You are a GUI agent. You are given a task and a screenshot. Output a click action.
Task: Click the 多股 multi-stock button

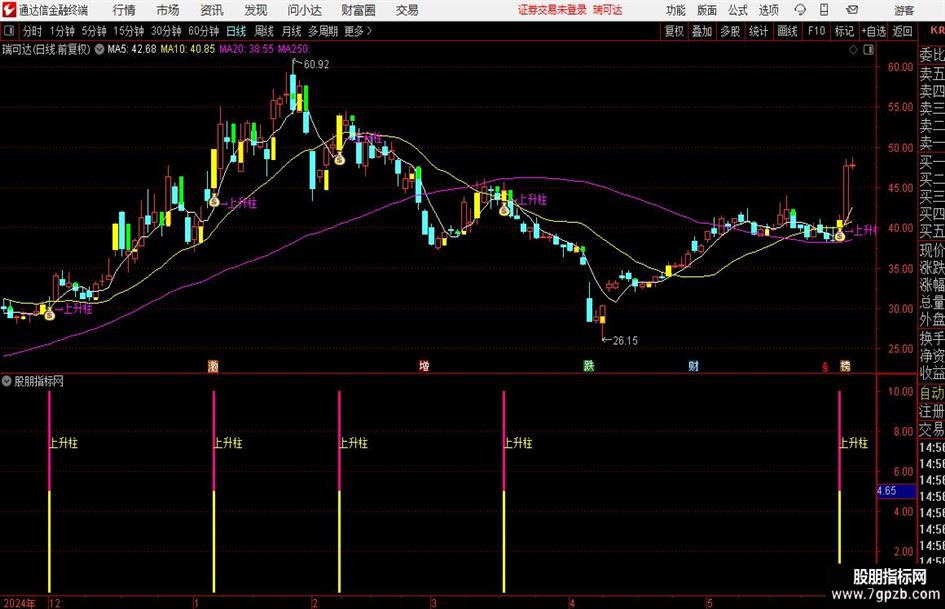tap(730, 31)
